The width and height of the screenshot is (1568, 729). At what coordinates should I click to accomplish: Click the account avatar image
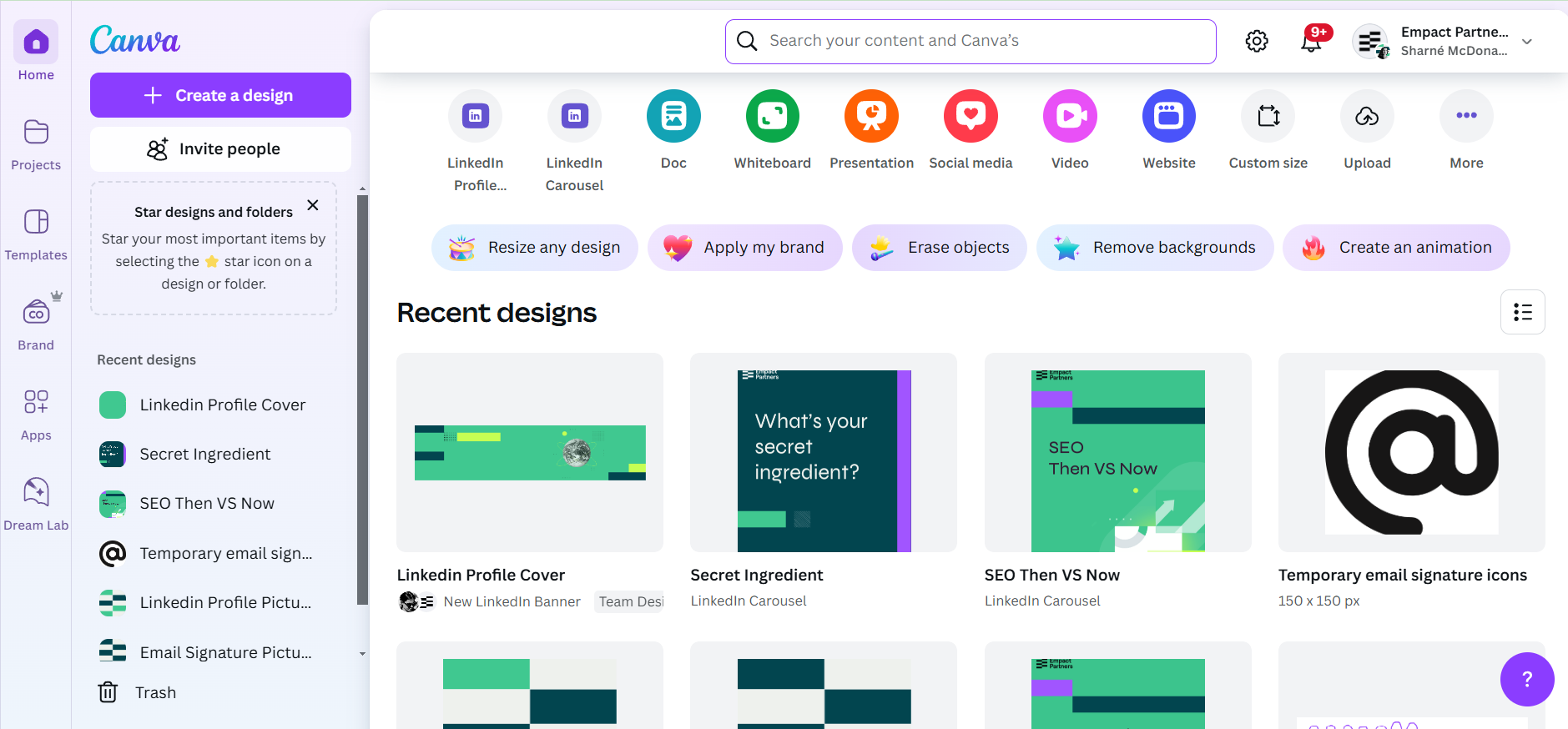click(x=1370, y=42)
